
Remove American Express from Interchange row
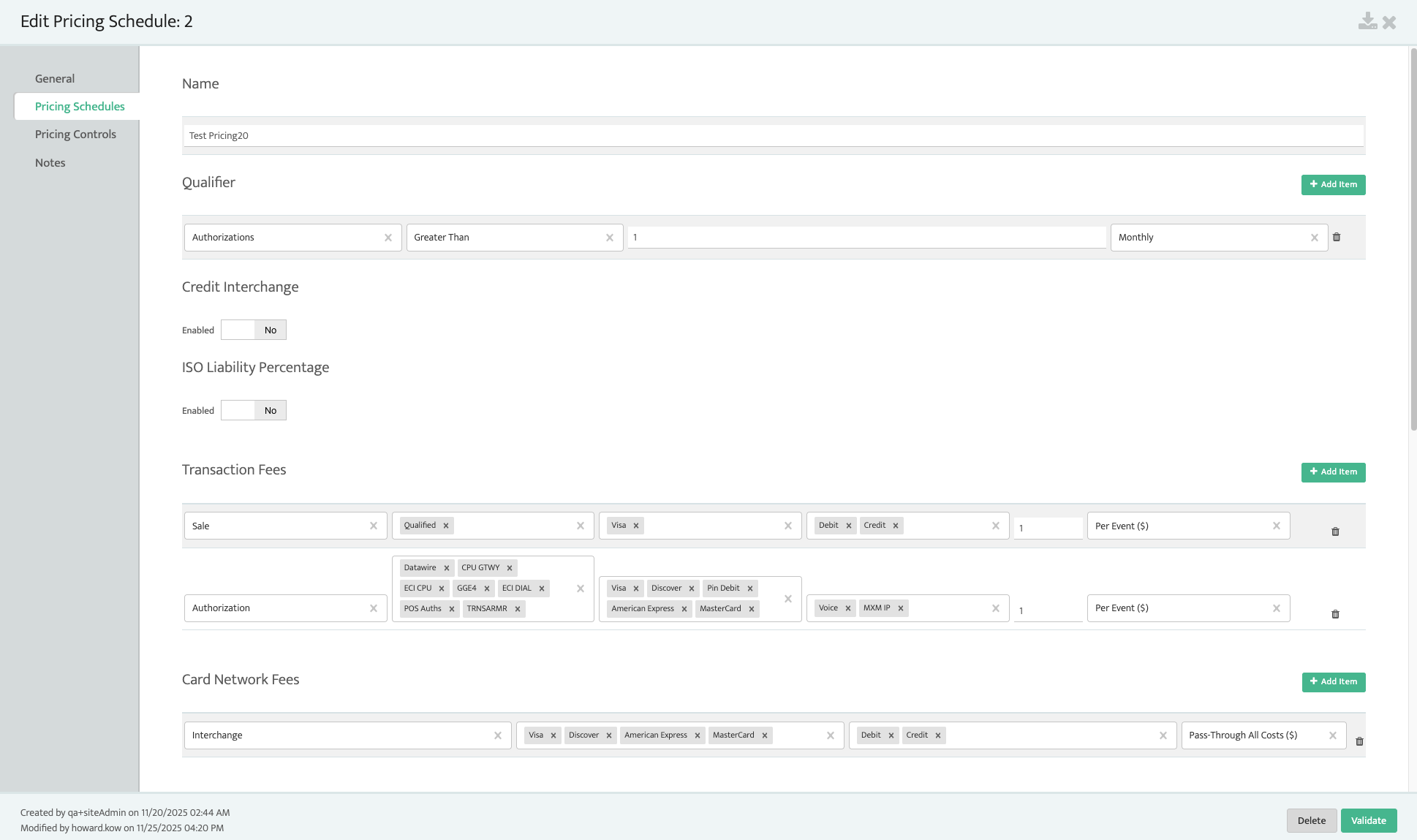[698, 735]
